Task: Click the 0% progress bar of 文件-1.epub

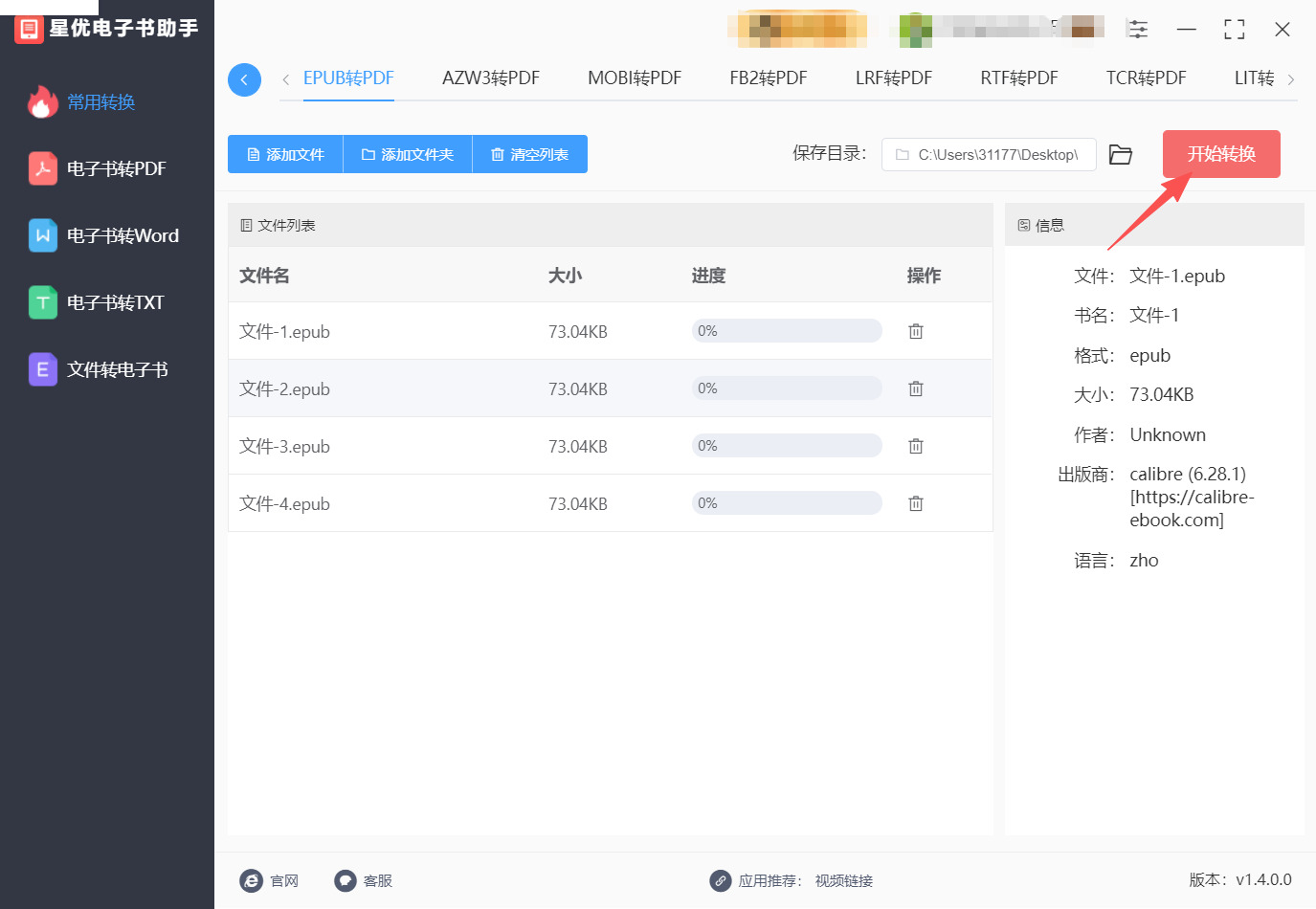Action: tap(787, 331)
